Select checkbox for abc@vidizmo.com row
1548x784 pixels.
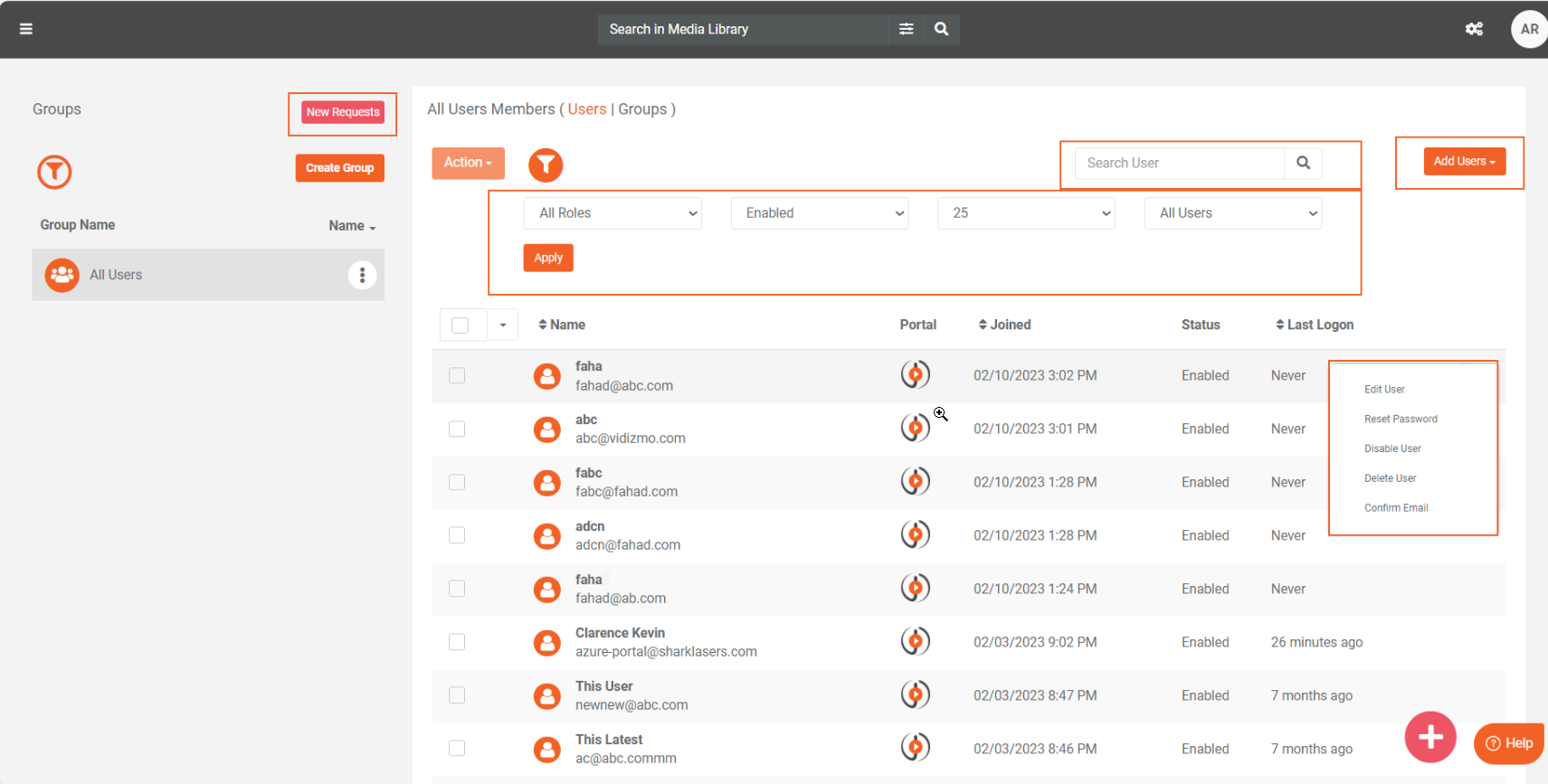(457, 429)
